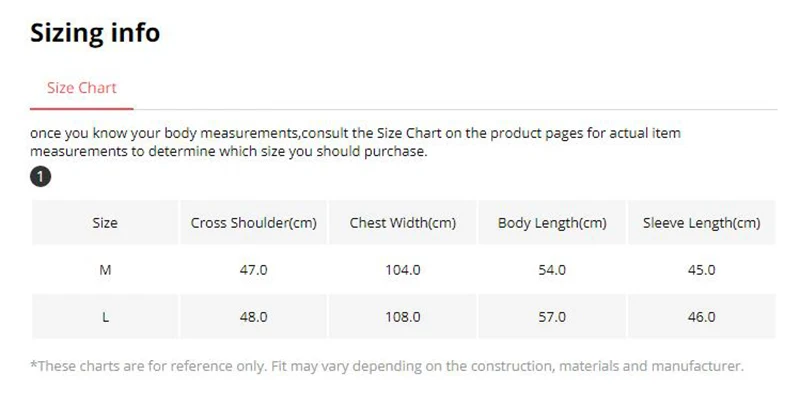Click the 54.0 body length value
Screen dimensions: 800x404
pyautogui.click(x=552, y=270)
